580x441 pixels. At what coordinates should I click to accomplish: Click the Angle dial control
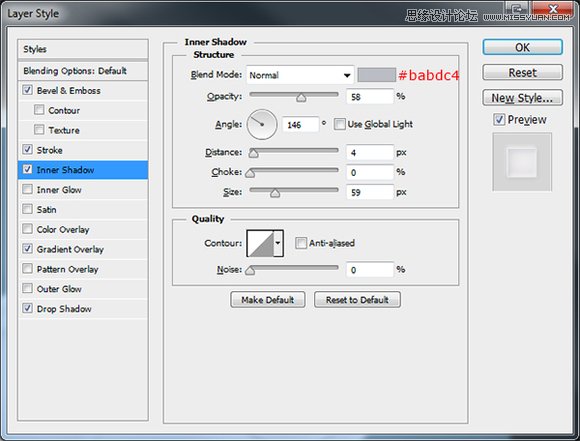(x=262, y=124)
